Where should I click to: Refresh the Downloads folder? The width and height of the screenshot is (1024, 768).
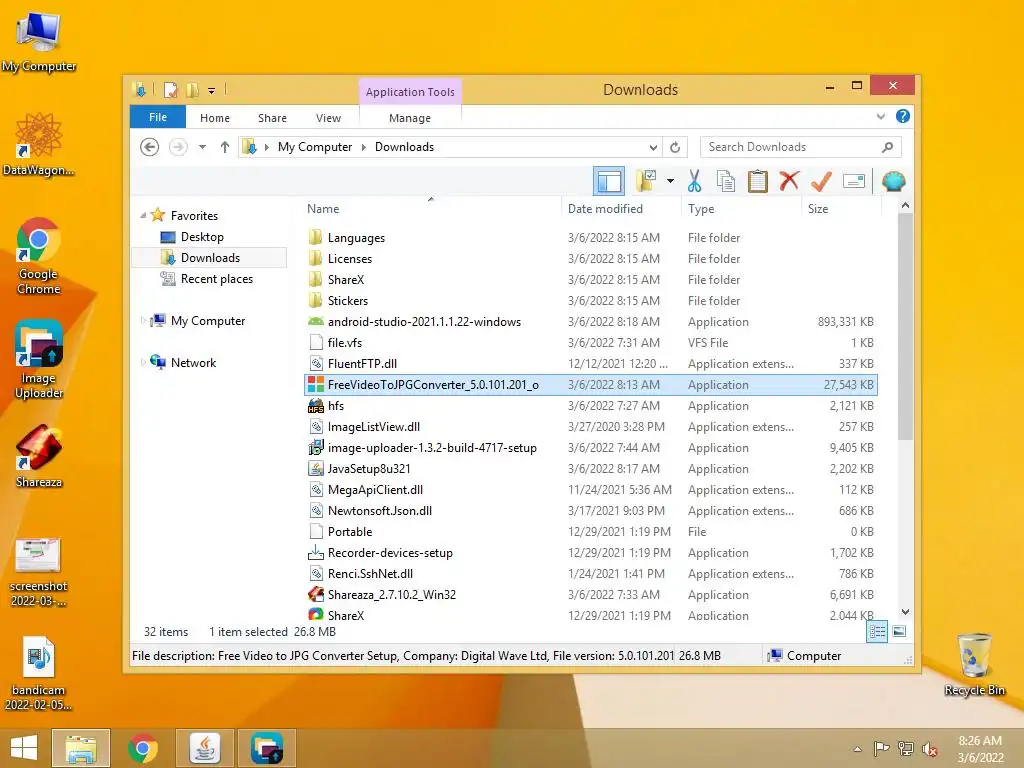[x=675, y=147]
